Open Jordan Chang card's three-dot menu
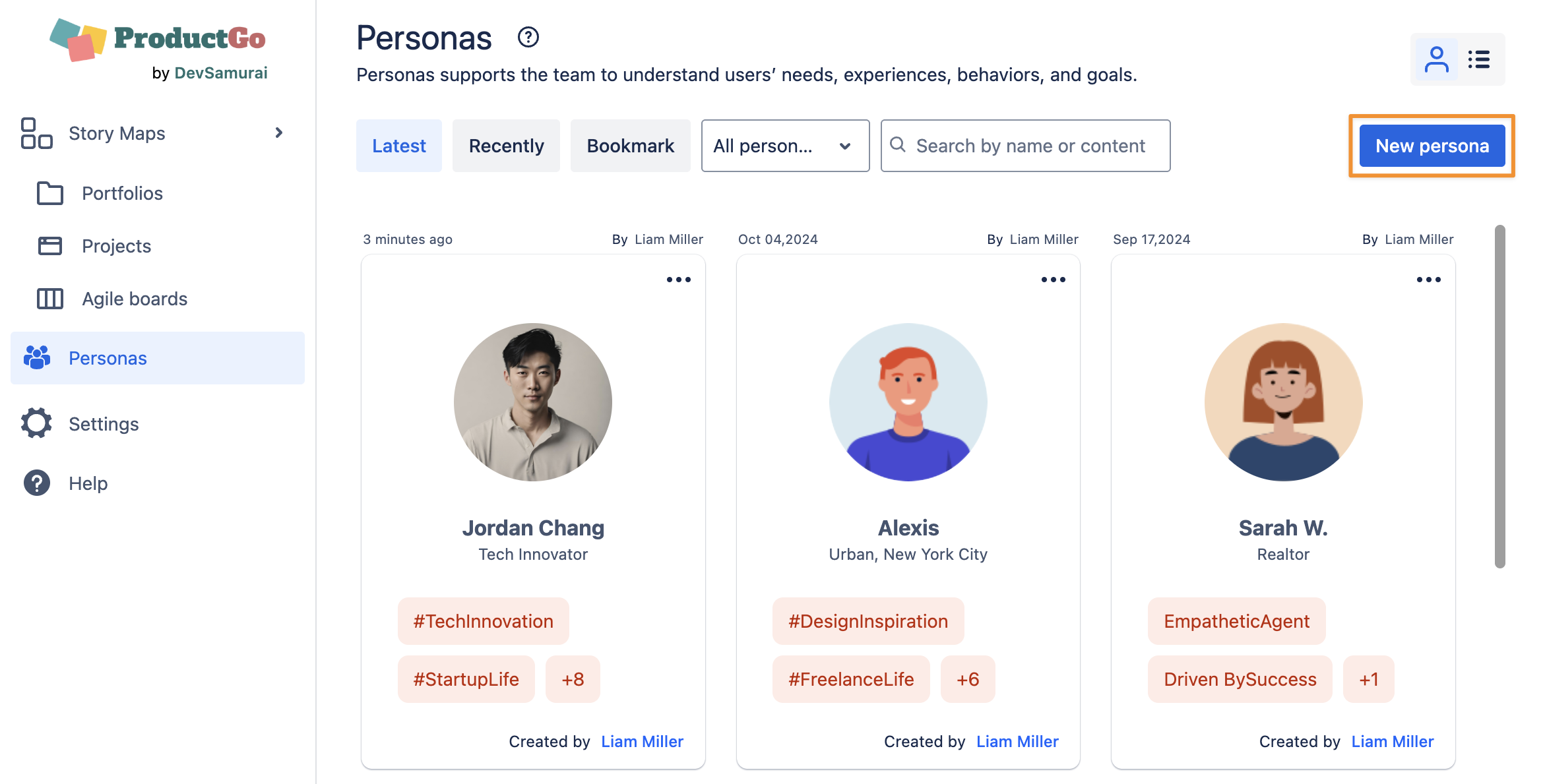The image size is (1545, 784). pos(678,280)
